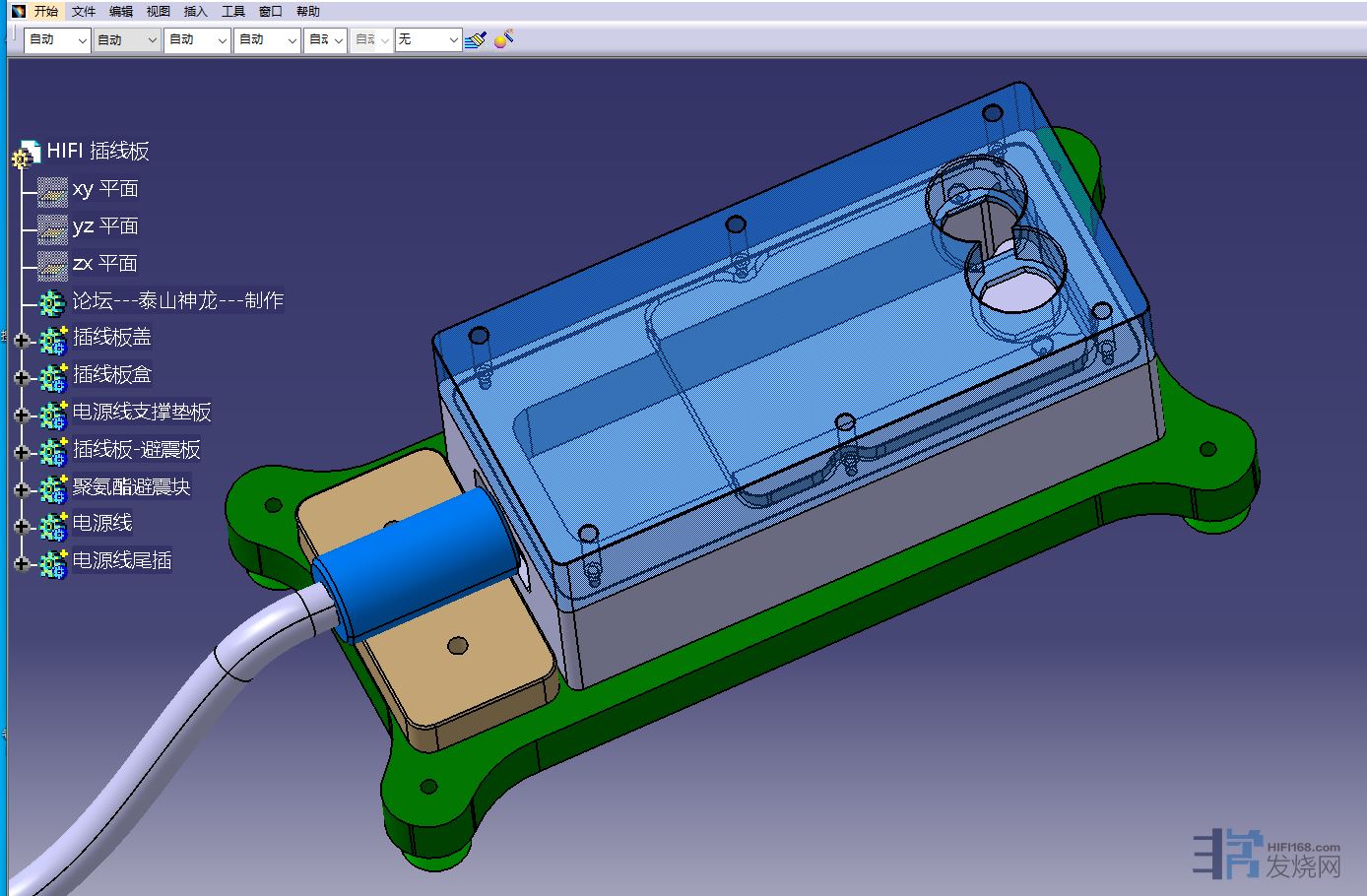Click the 聚氨酯避震块 body gear icon
The width and height of the screenshot is (1367, 896).
pyautogui.click(x=52, y=488)
